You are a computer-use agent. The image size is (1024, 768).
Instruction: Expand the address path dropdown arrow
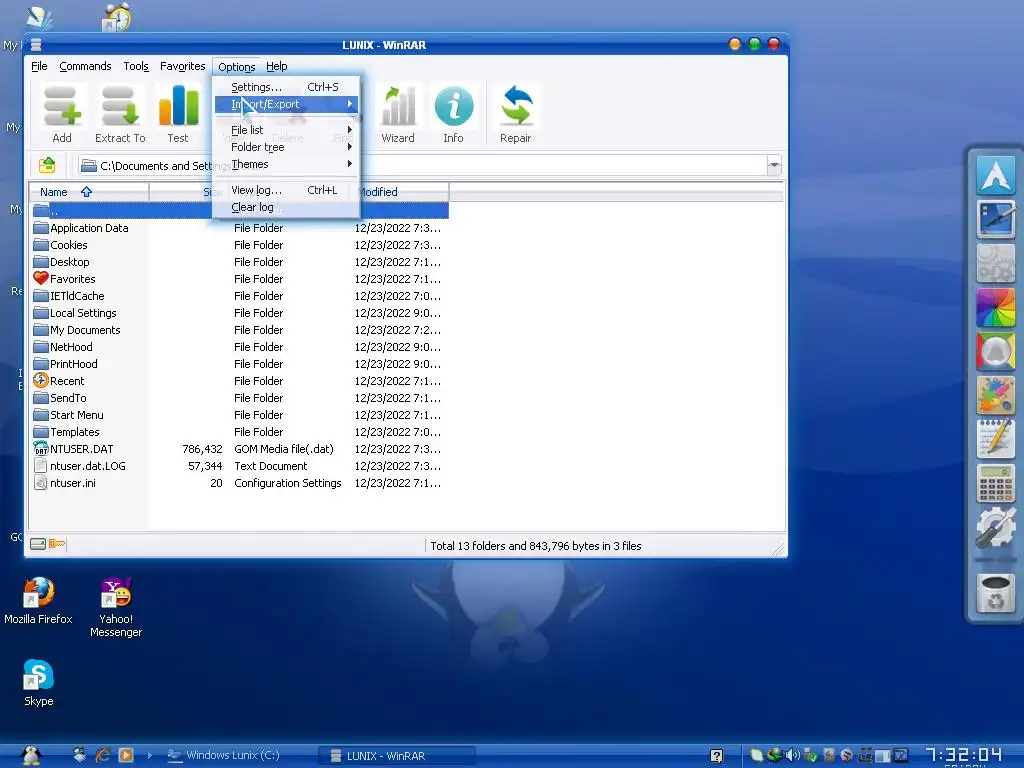774,165
